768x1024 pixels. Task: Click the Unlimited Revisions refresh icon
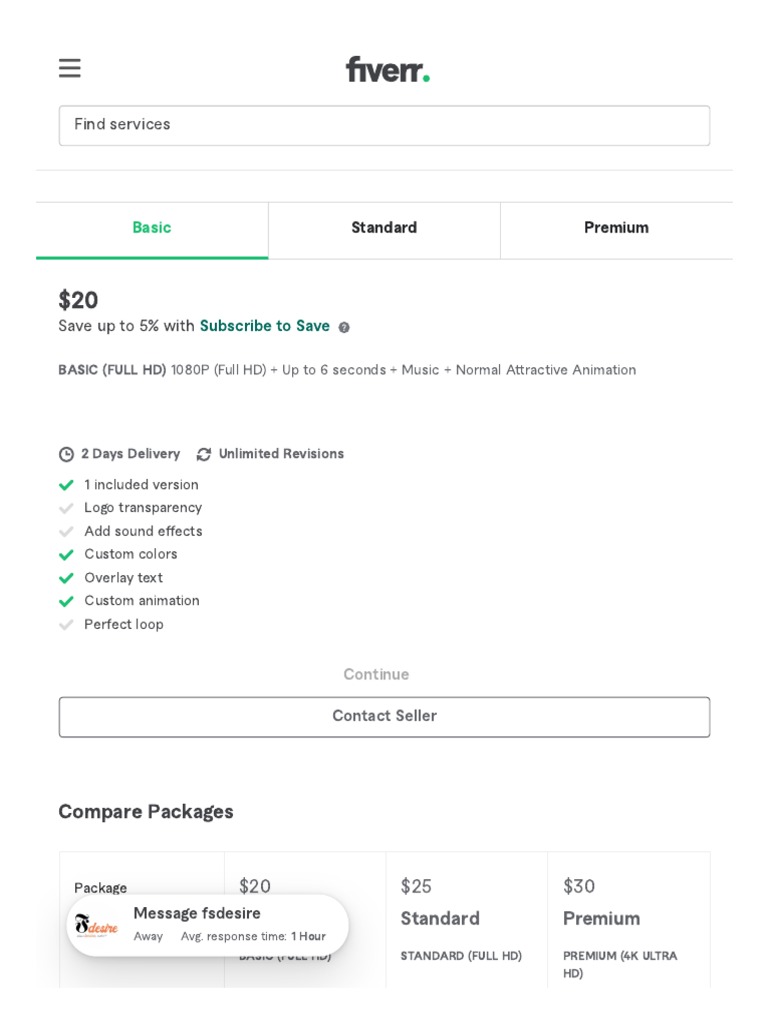point(204,454)
